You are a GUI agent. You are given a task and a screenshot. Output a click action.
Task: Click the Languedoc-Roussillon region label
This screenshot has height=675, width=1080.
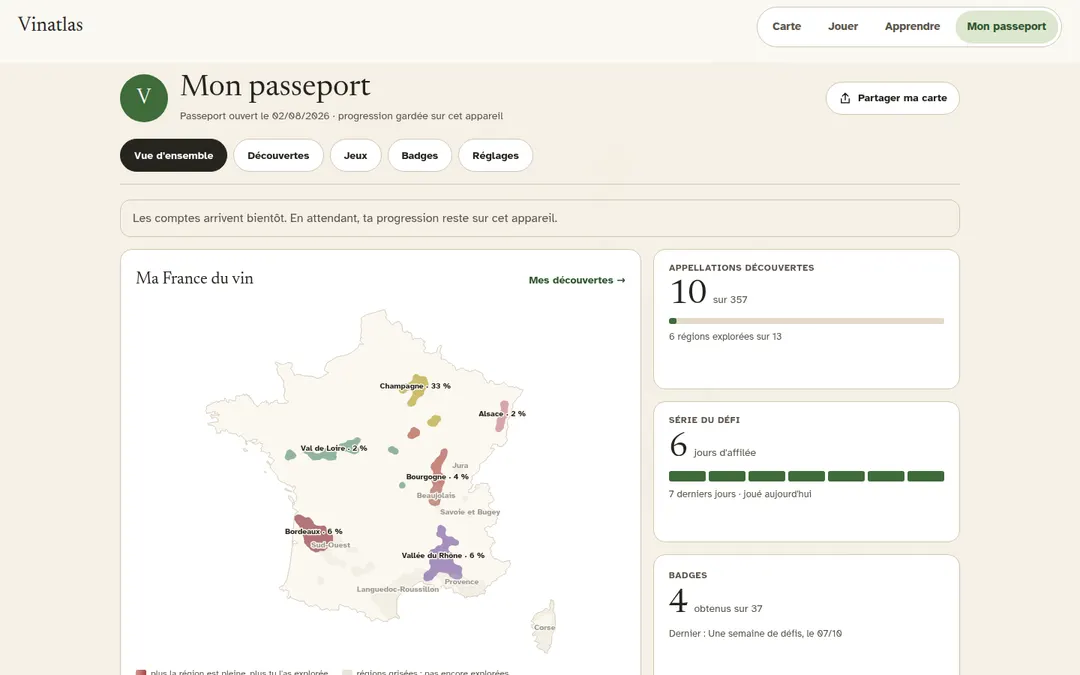tap(397, 589)
